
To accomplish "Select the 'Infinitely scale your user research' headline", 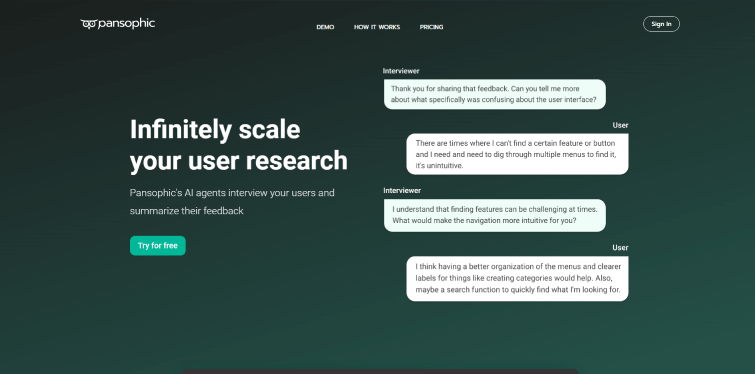I will click(238, 144).
